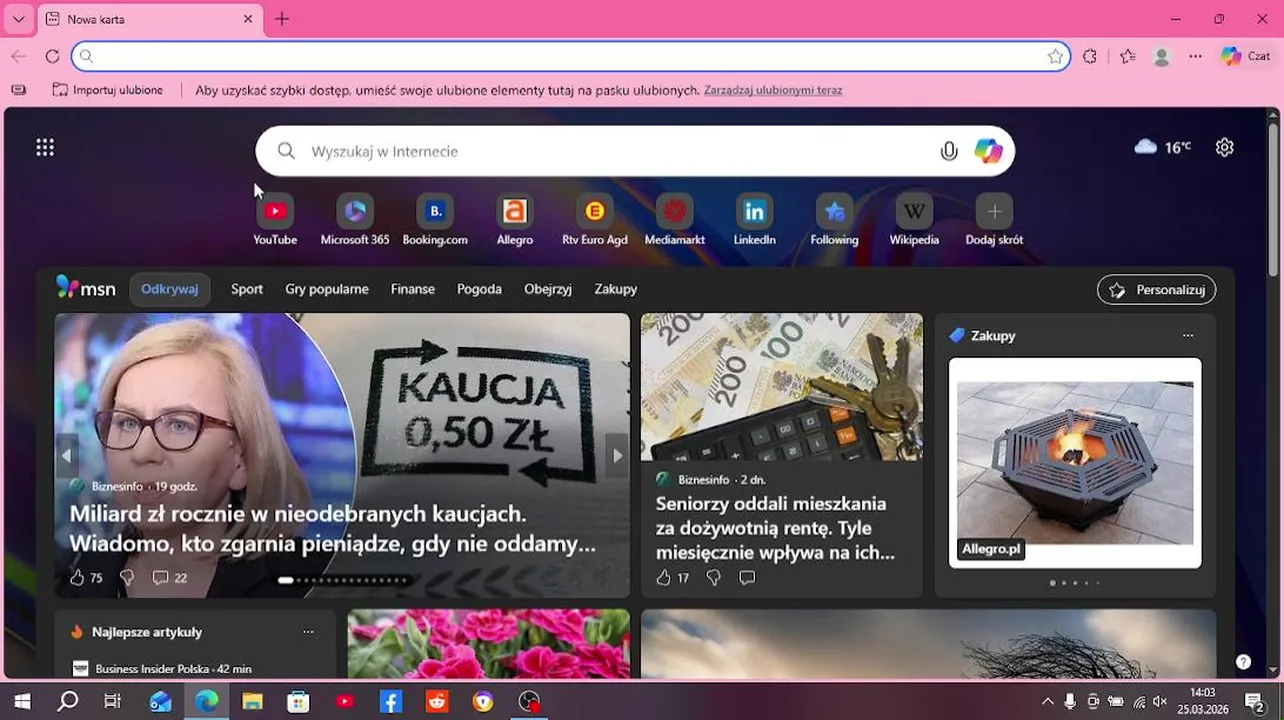Open the Following shortcut tile

coord(835,219)
